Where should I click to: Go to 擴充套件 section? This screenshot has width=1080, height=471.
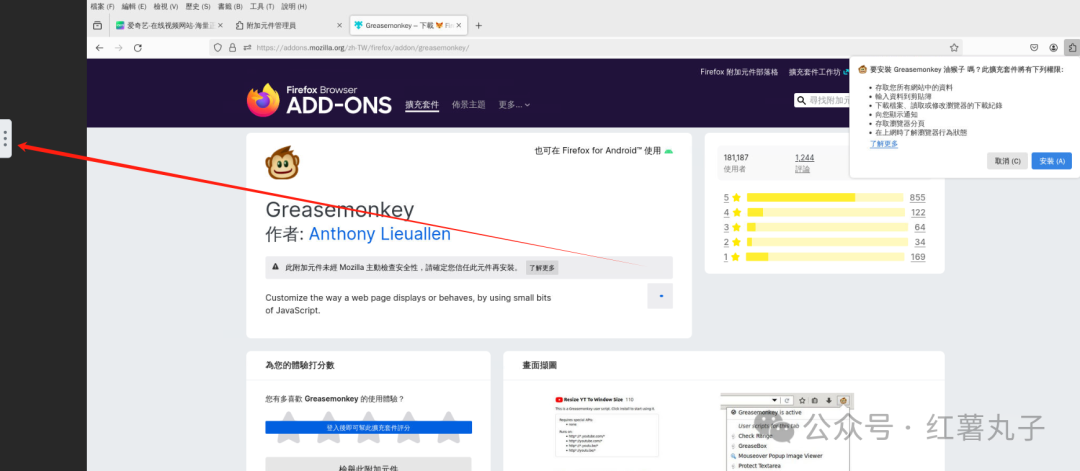[422, 105]
